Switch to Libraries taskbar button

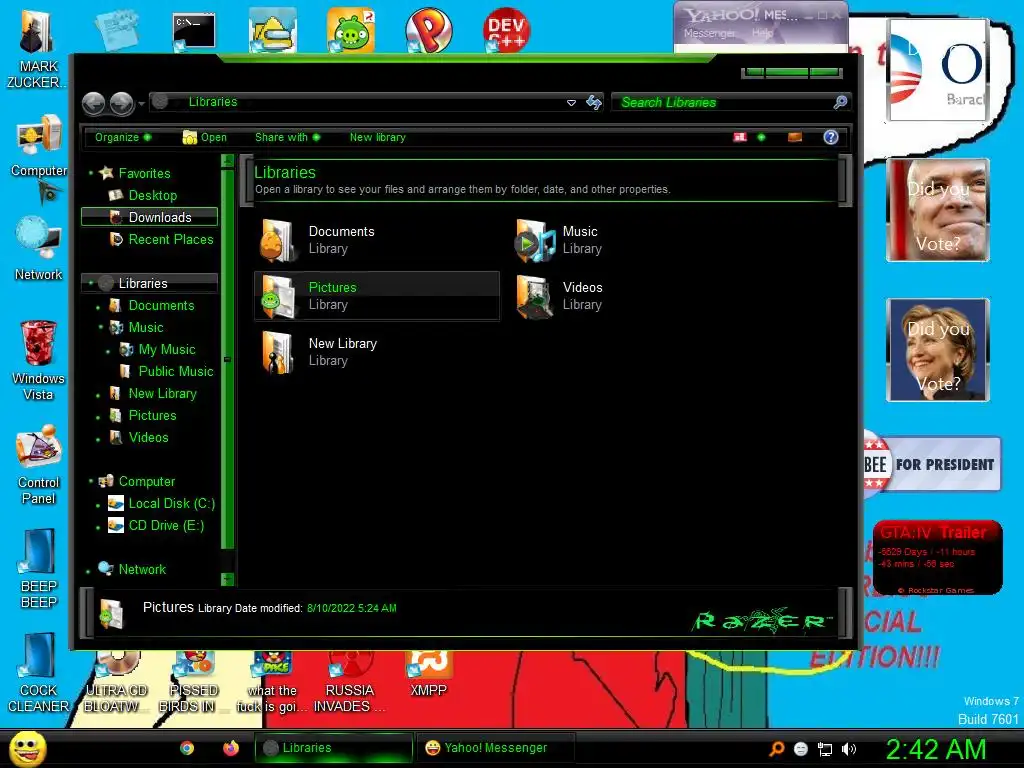[334, 748]
